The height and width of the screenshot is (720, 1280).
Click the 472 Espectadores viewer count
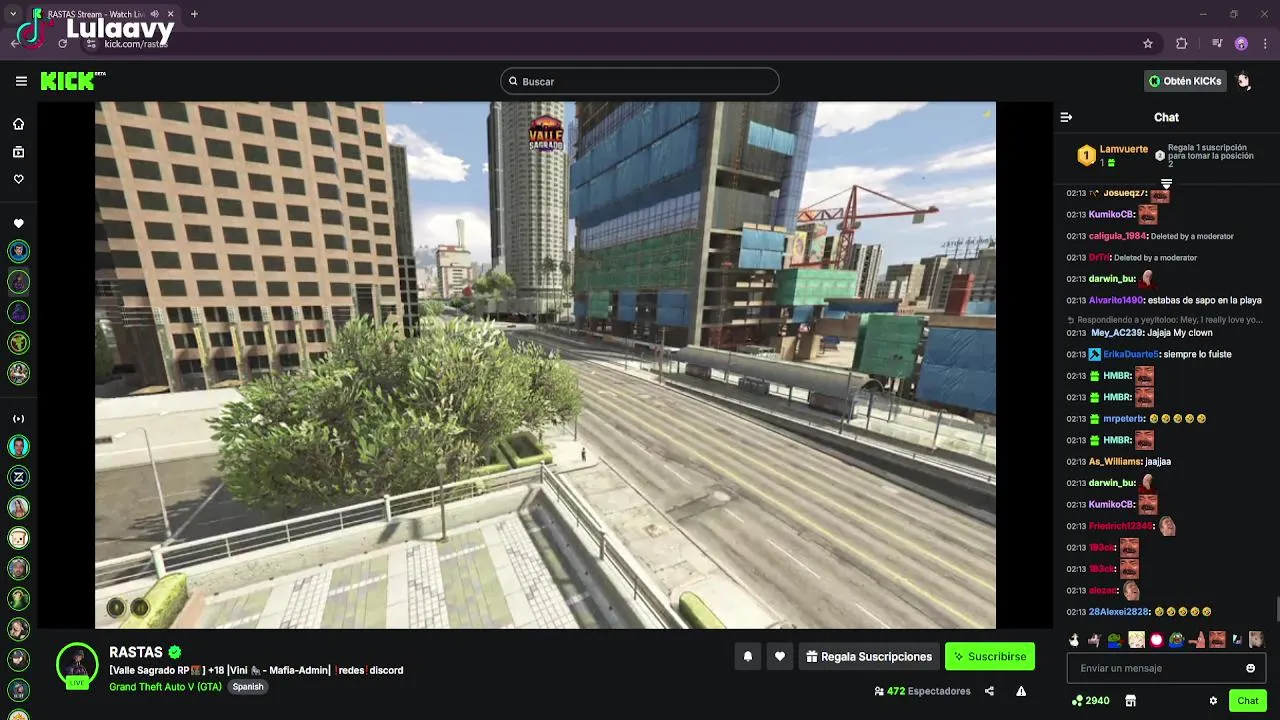click(x=922, y=691)
